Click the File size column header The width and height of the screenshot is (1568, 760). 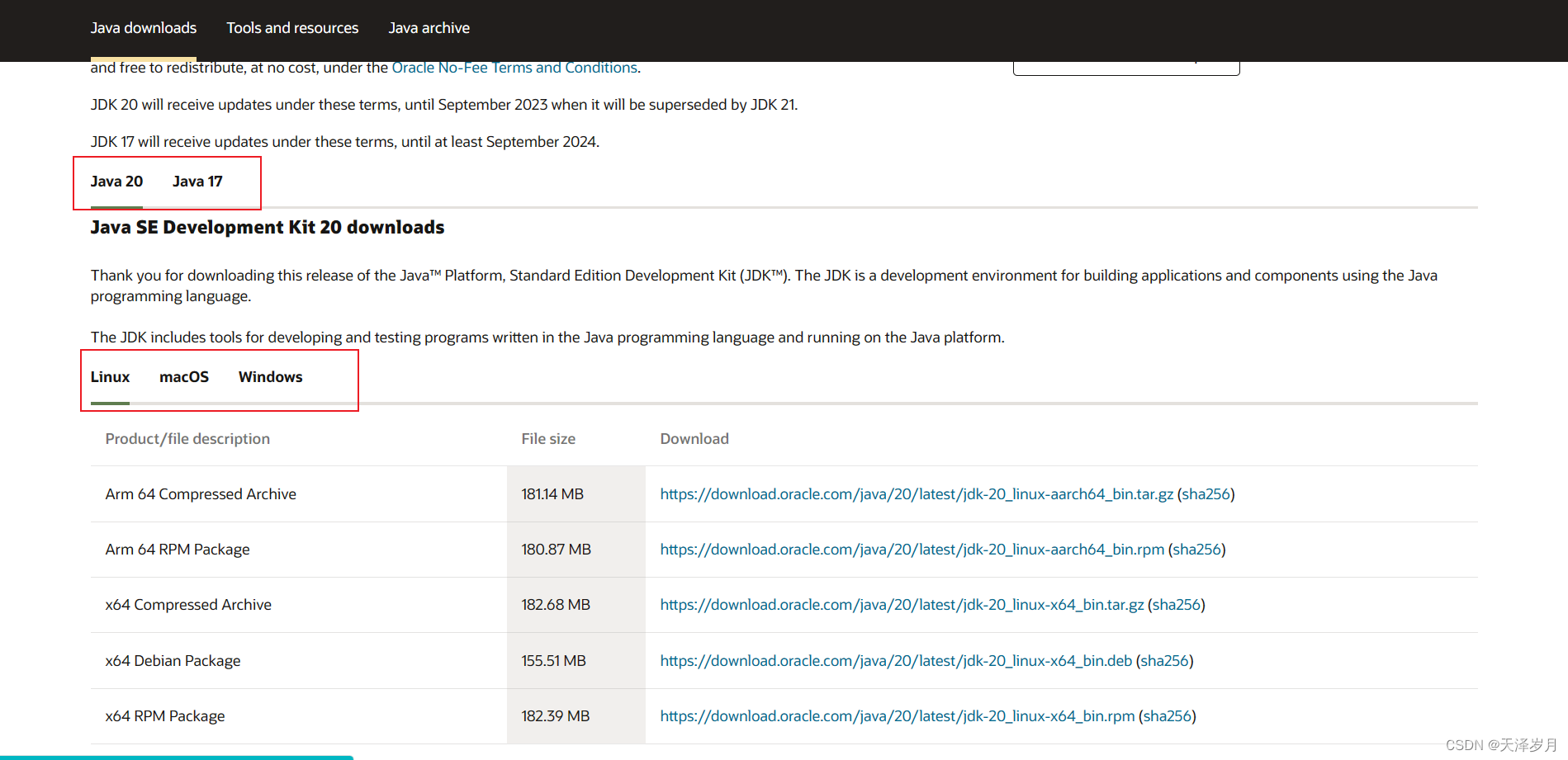[548, 439]
